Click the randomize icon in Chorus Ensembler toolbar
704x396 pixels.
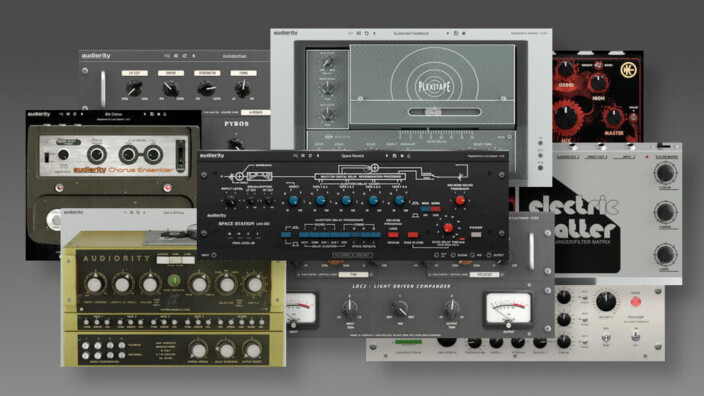pos(68,114)
